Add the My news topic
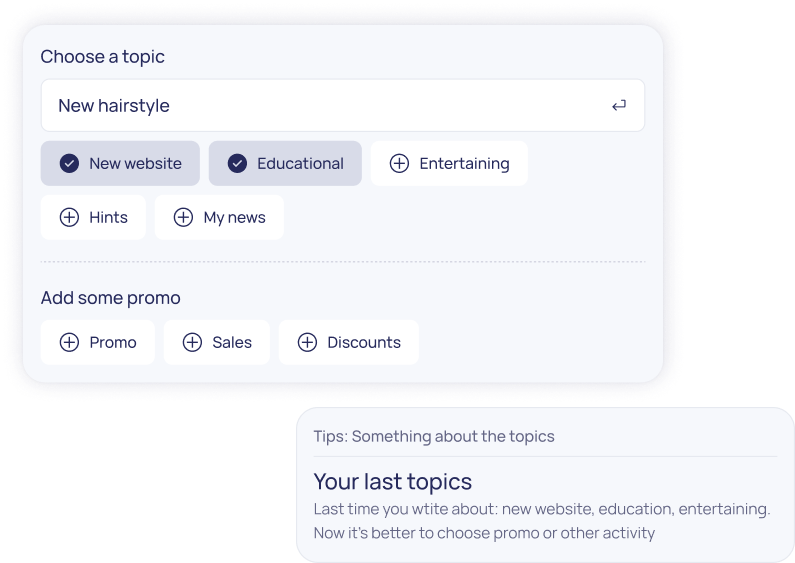 click(220, 217)
